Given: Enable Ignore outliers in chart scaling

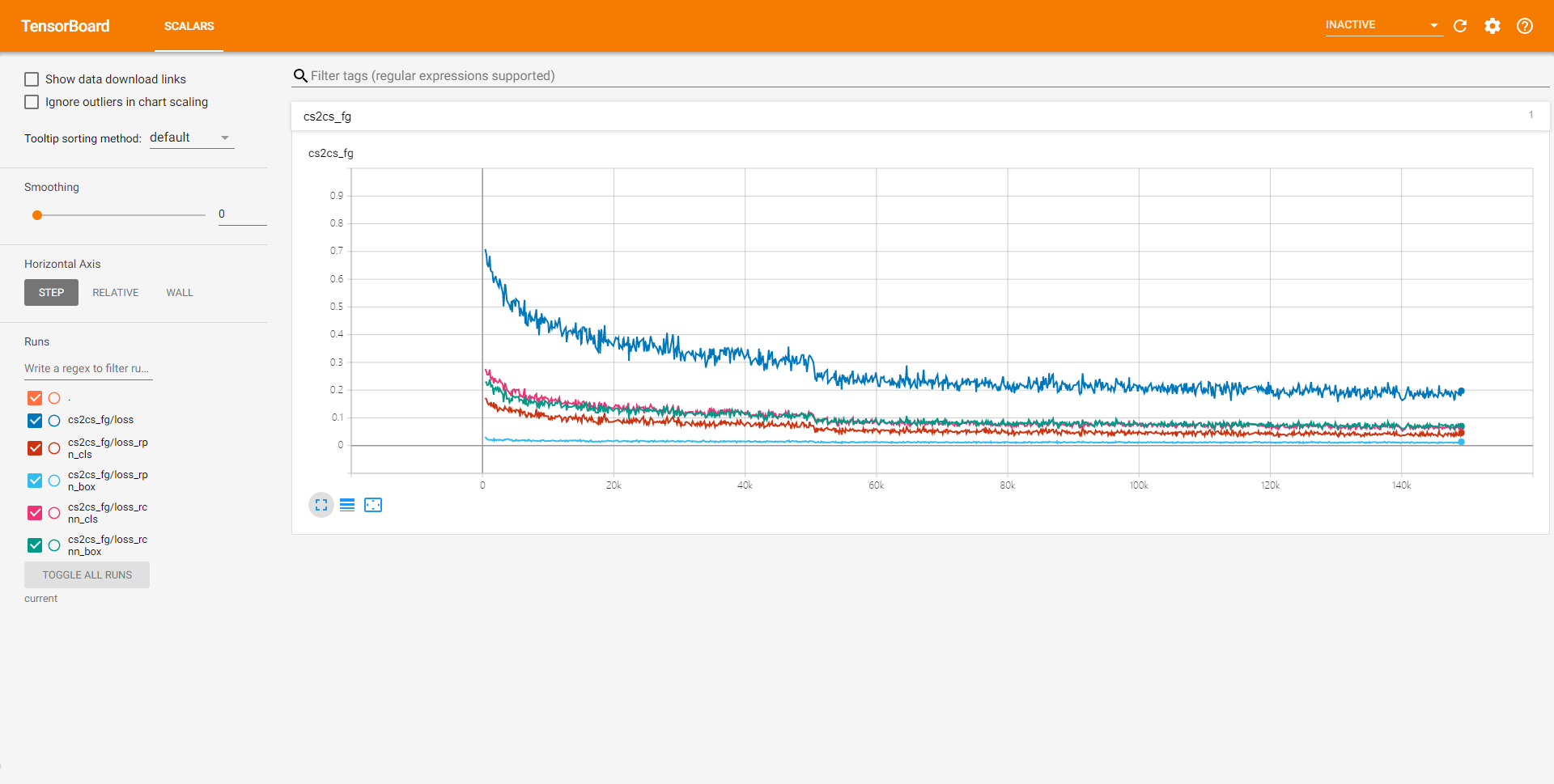Looking at the screenshot, I should click(x=32, y=102).
